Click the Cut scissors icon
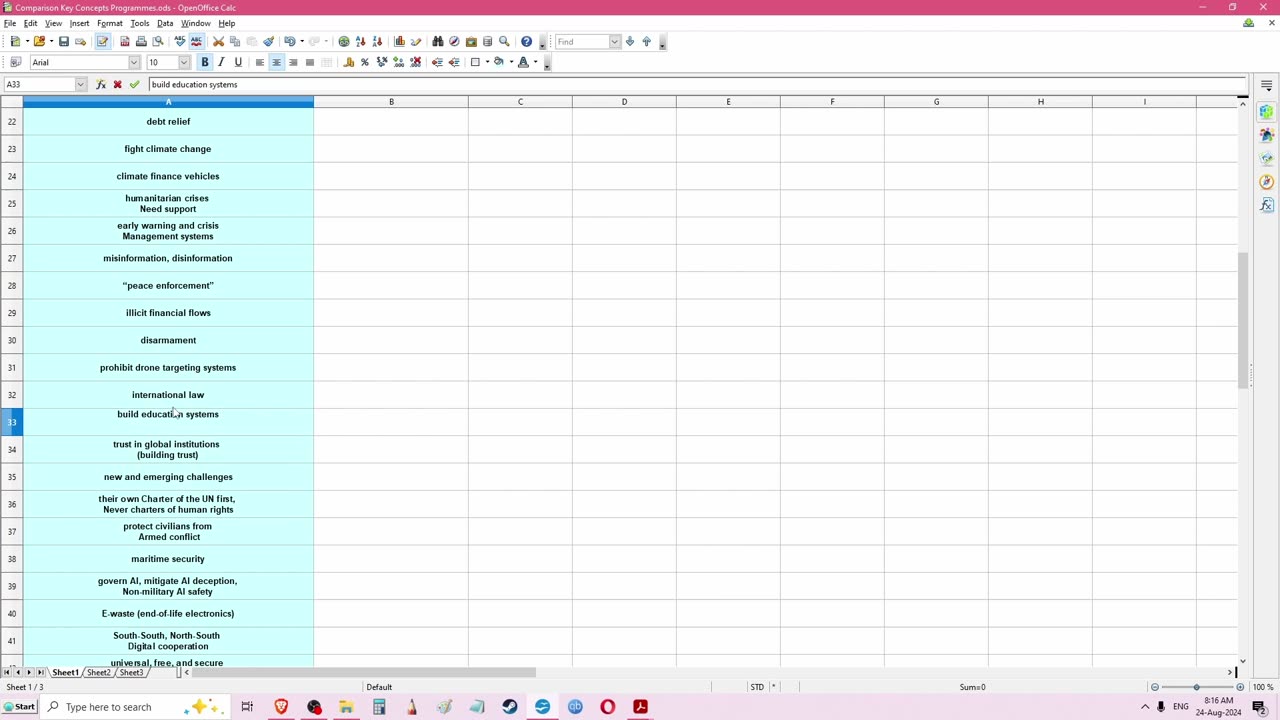This screenshot has width=1280, height=720. tap(218, 42)
